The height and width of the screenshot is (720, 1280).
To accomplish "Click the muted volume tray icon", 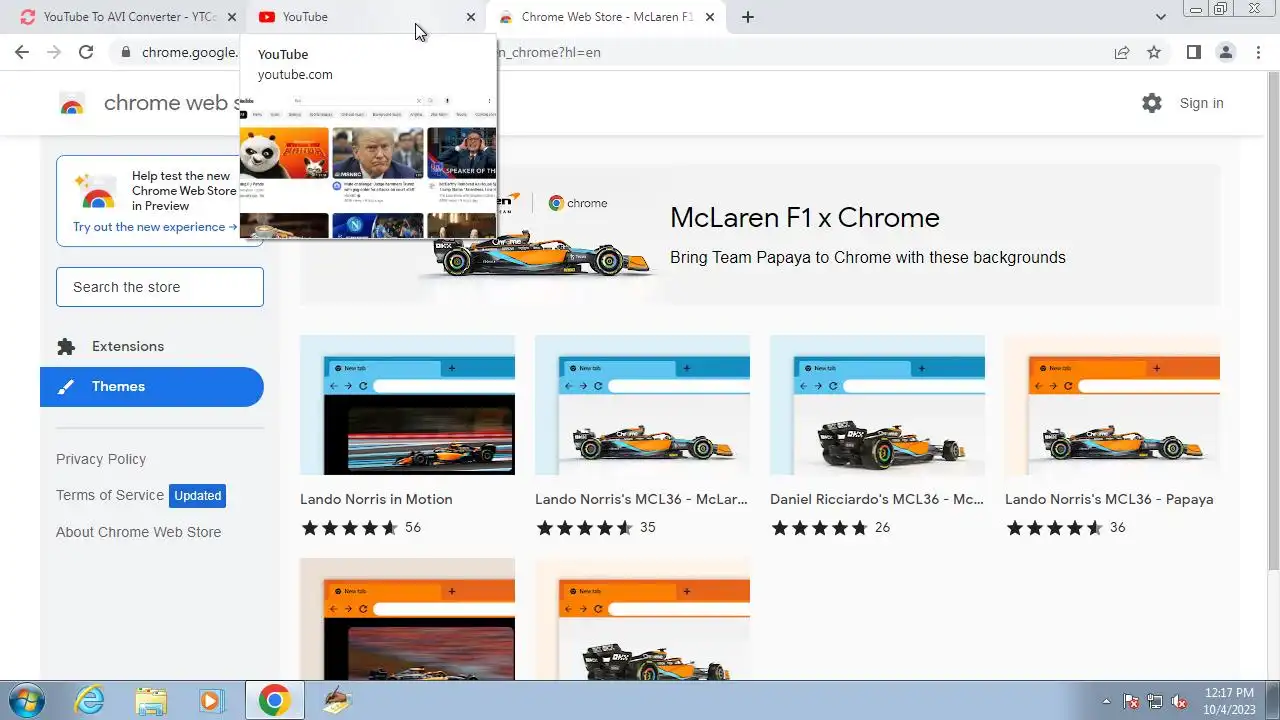I will 1179,701.
